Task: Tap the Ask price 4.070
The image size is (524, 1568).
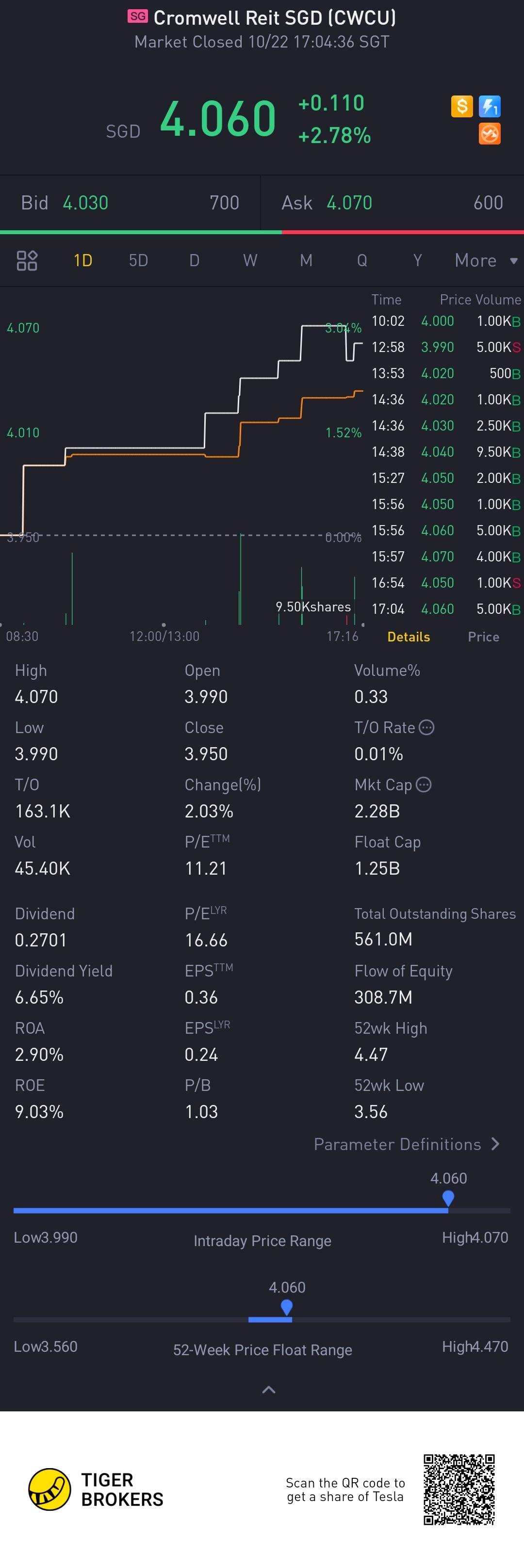Action: [349, 203]
